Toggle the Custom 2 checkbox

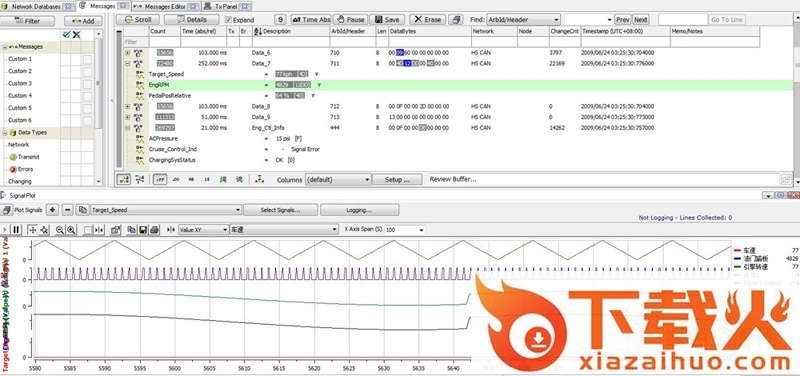coord(87,71)
